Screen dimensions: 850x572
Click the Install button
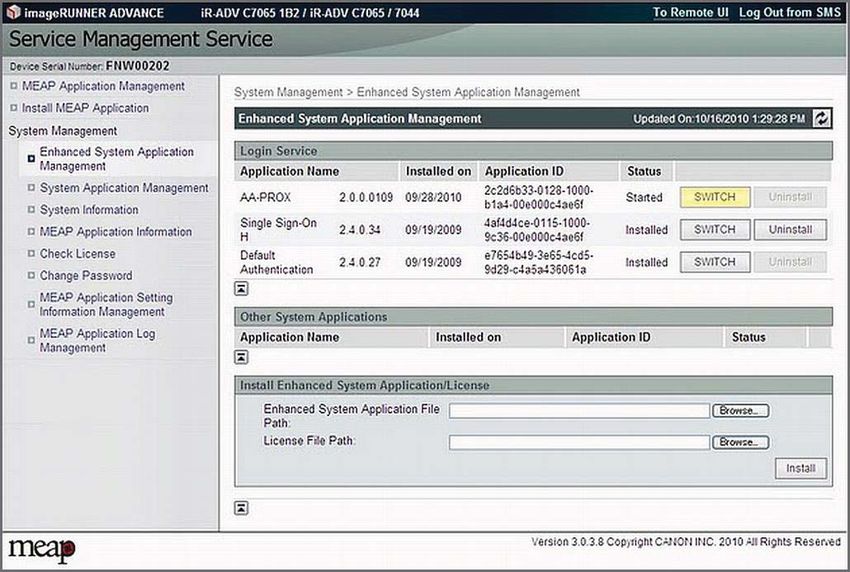pyautogui.click(x=801, y=468)
